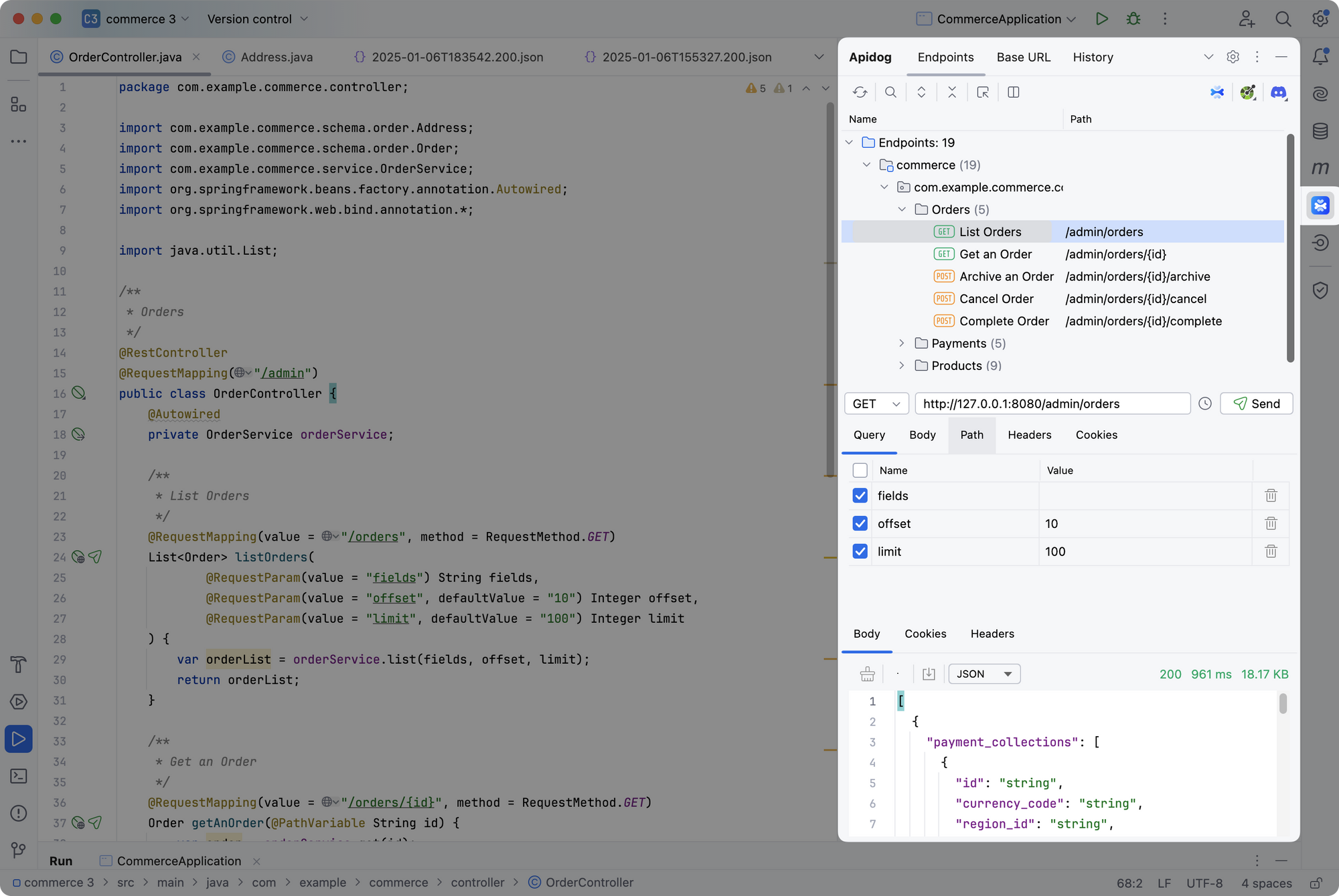Close the OrderController.java tab
This screenshot has height=896, width=1339.
(x=196, y=57)
